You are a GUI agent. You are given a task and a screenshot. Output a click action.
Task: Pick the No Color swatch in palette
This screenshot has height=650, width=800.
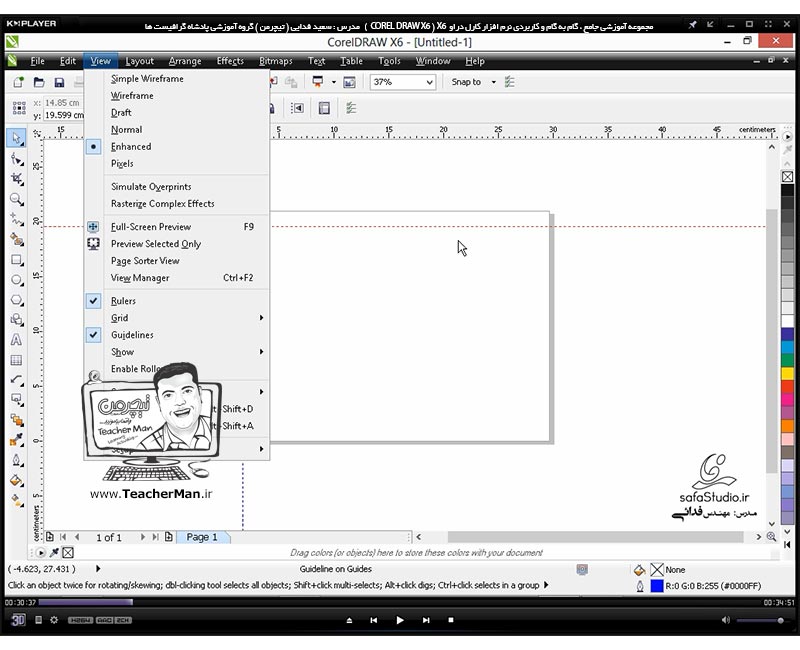pos(787,177)
